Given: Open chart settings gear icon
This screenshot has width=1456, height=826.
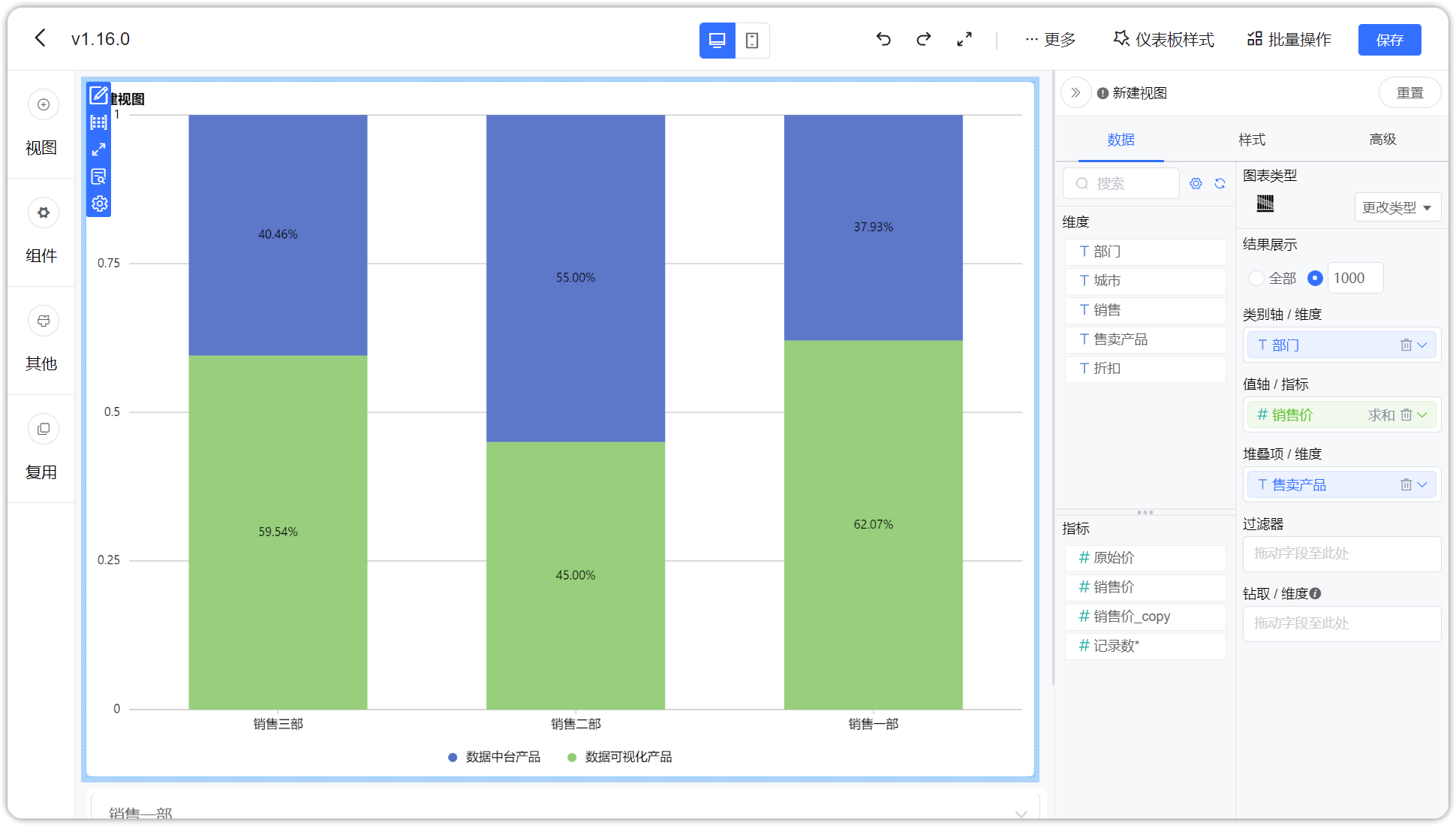Looking at the screenshot, I should click(98, 203).
